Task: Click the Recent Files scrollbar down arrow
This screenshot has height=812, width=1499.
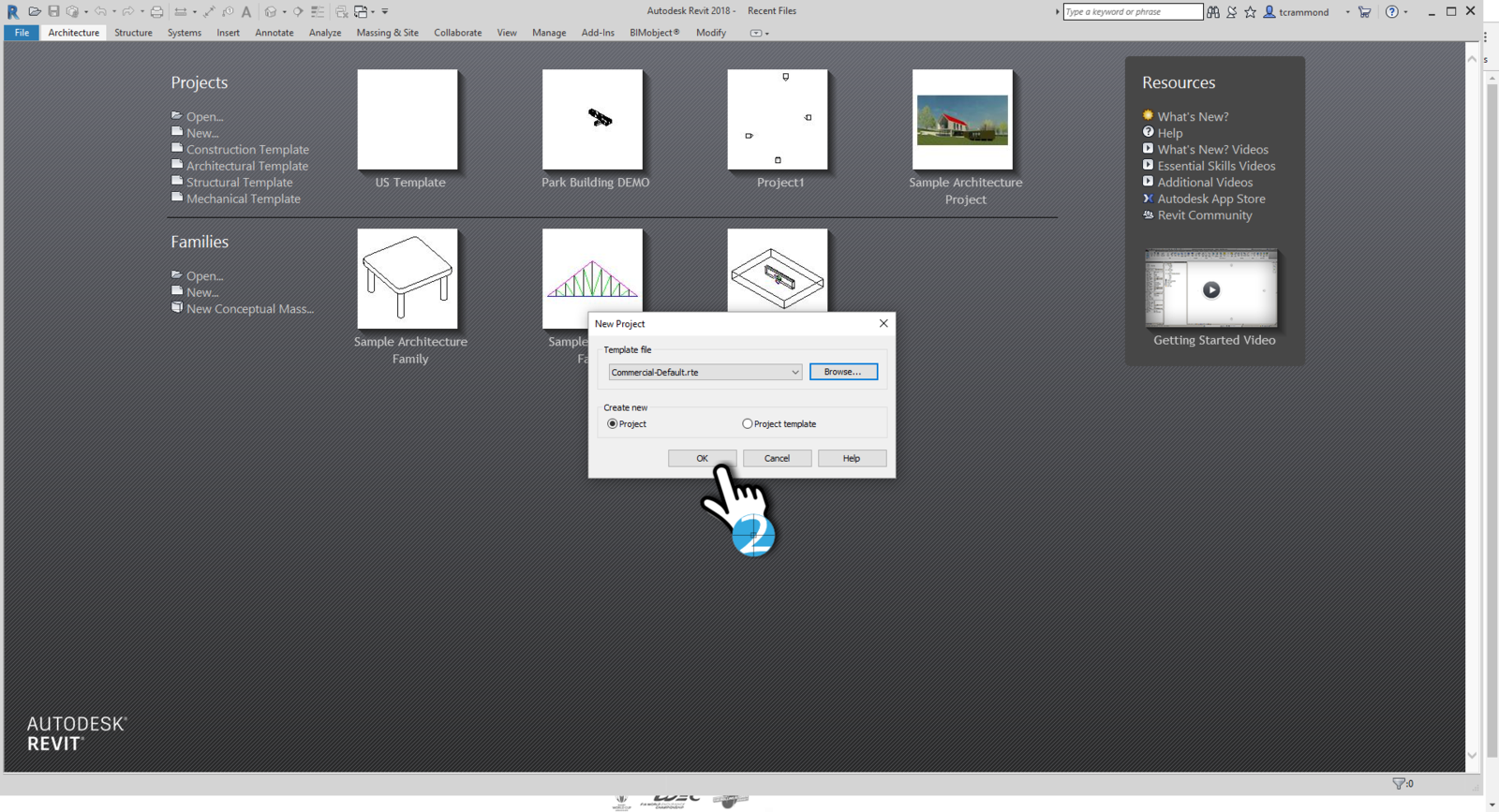Action: coord(1472,756)
